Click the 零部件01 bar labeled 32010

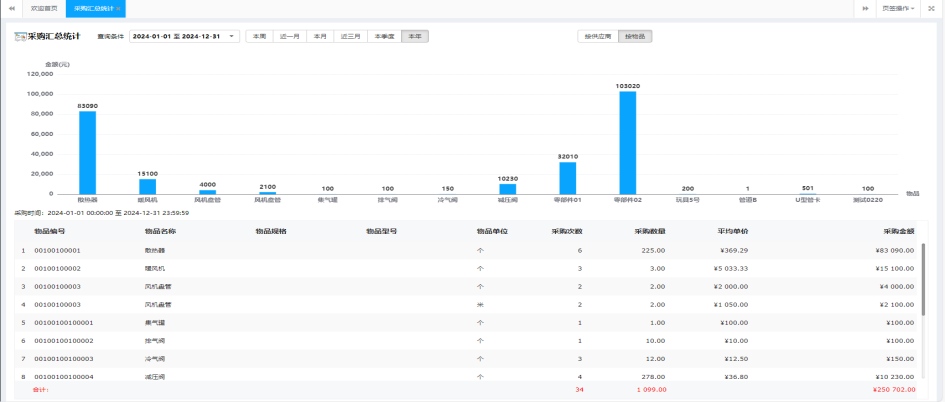pos(568,178)
